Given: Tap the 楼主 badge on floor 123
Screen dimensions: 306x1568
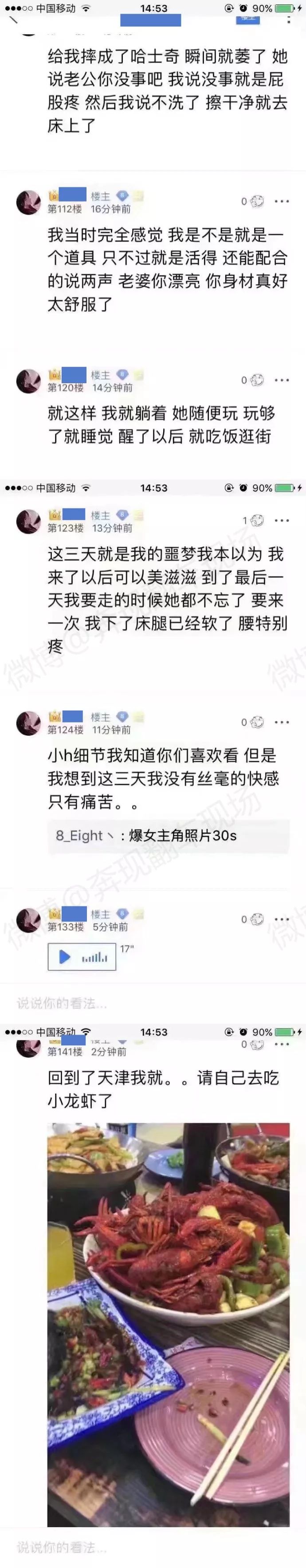Looking at the screenshot, I should click(100, 516).
